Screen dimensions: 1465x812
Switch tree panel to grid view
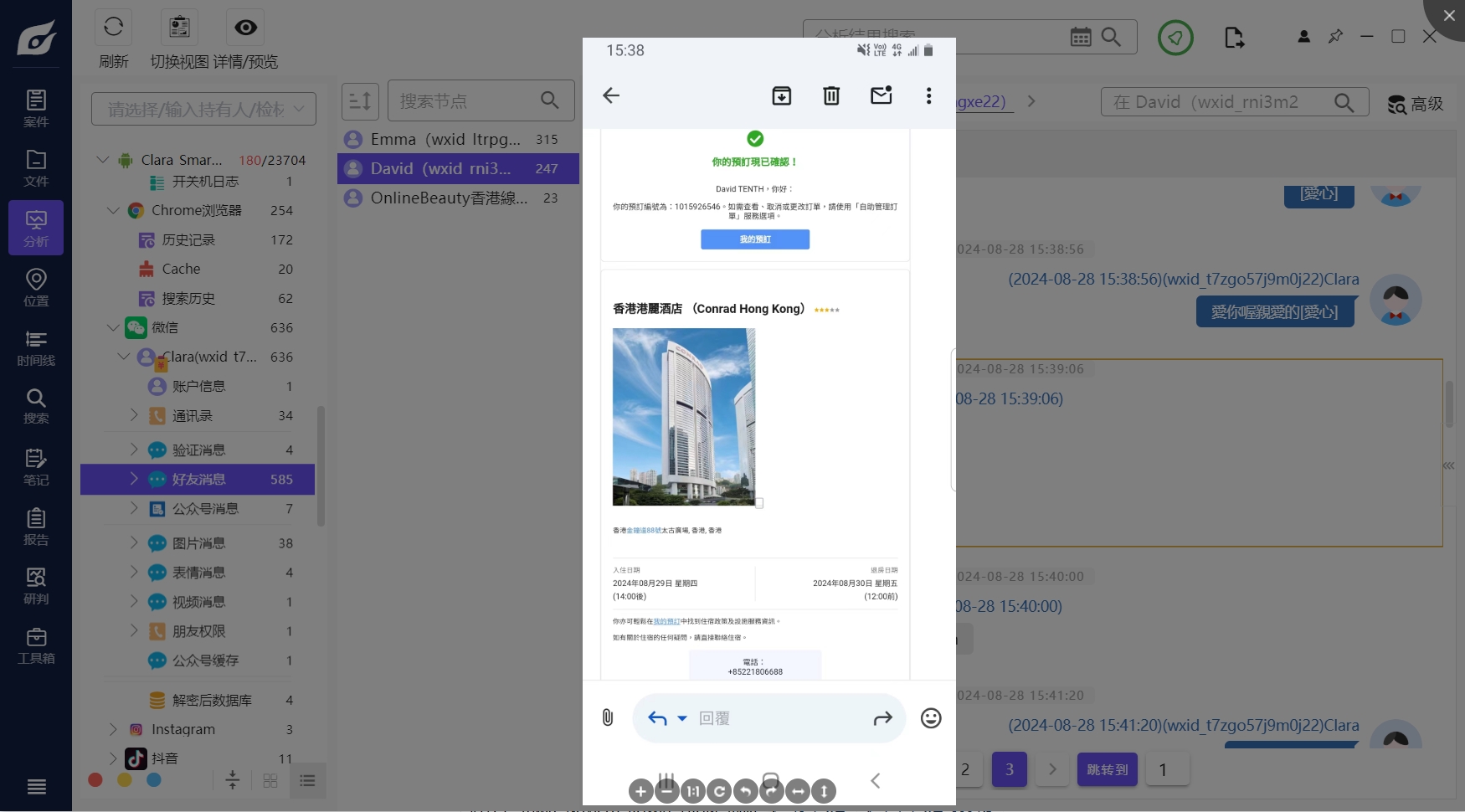(270, 781)
